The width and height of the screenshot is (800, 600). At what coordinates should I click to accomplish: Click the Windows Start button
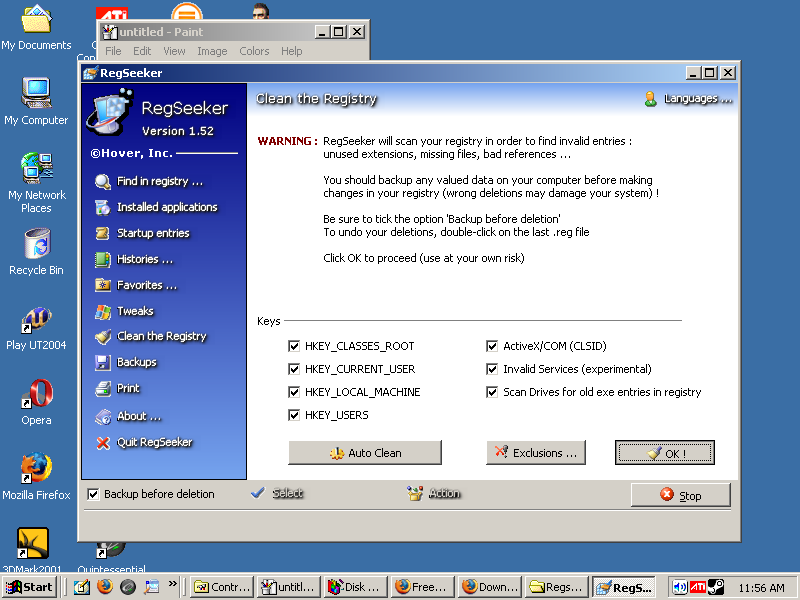click(30, 587)
